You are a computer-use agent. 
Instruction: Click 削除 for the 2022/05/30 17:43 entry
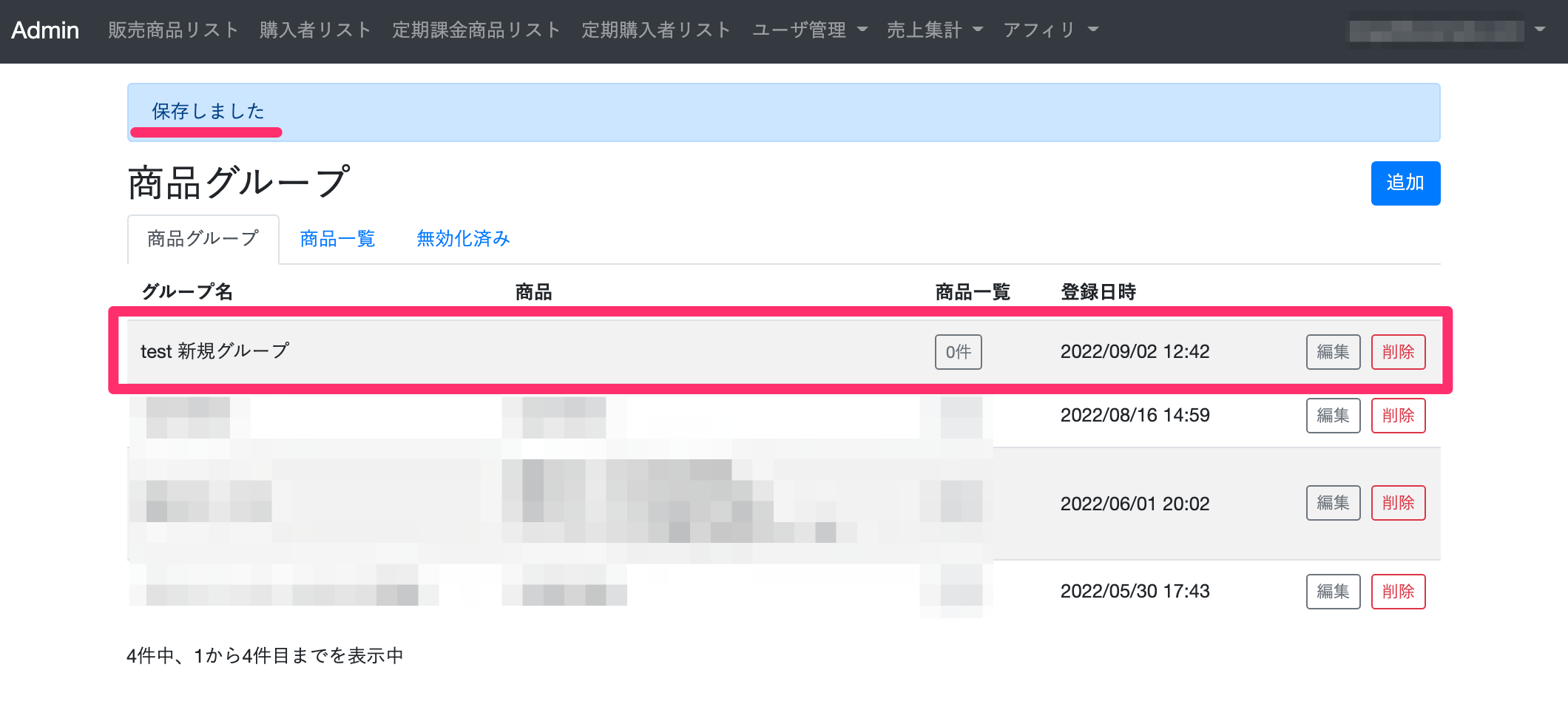[1398, 592]
